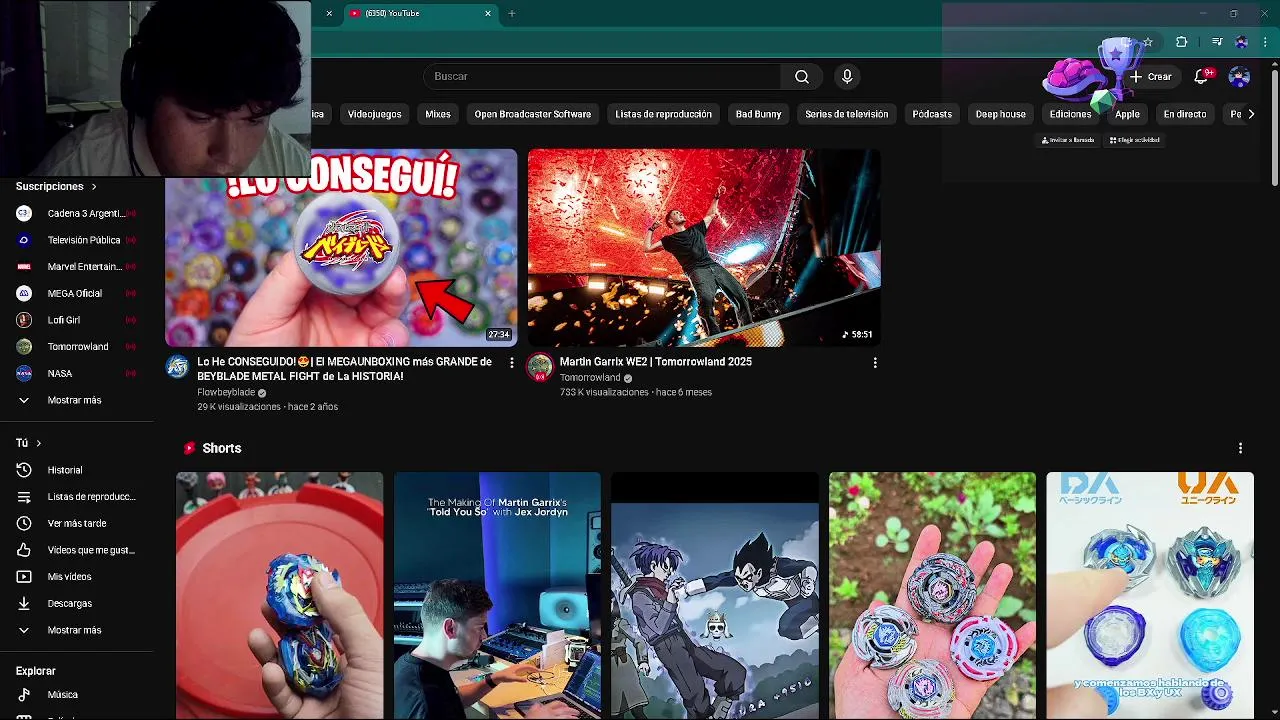Select Mixes filter chip
Screen dimensions: 1280x720
point(438,114)
